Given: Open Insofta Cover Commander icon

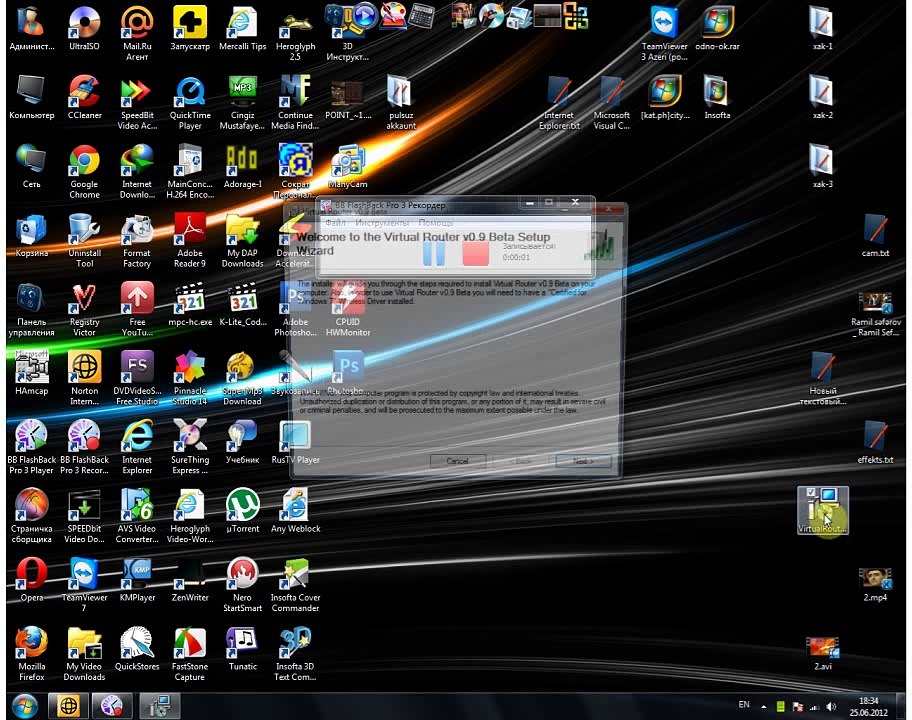Looking at the screenshot, I should tap(295, 584).
